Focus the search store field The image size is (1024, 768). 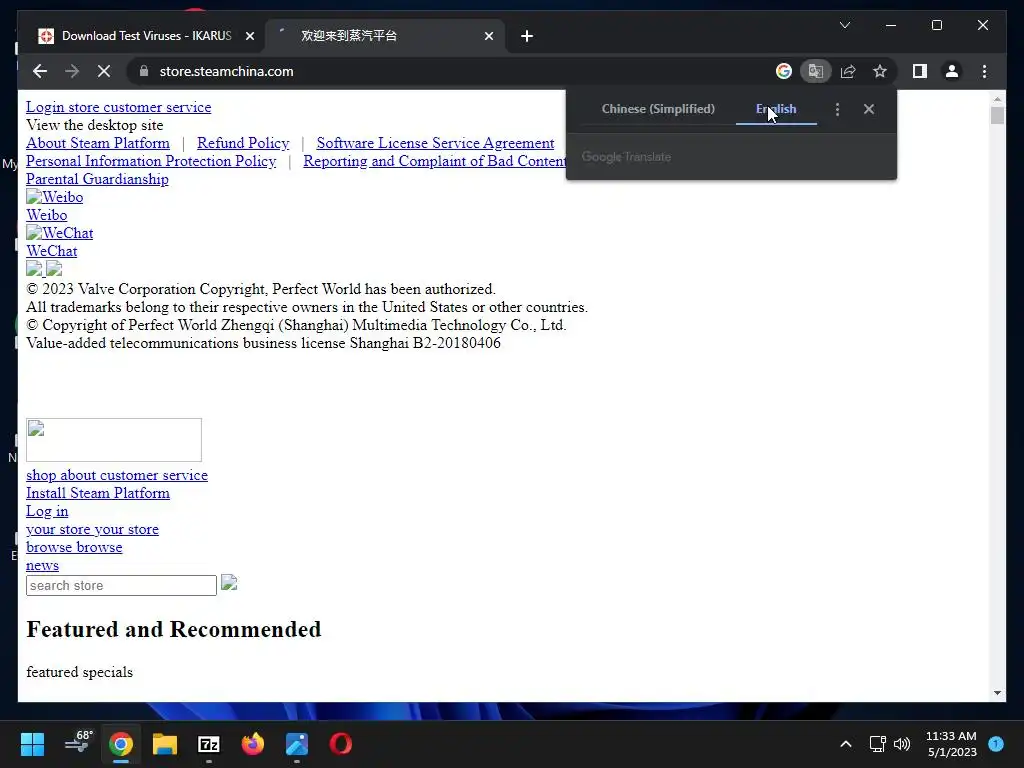point(121,586)
